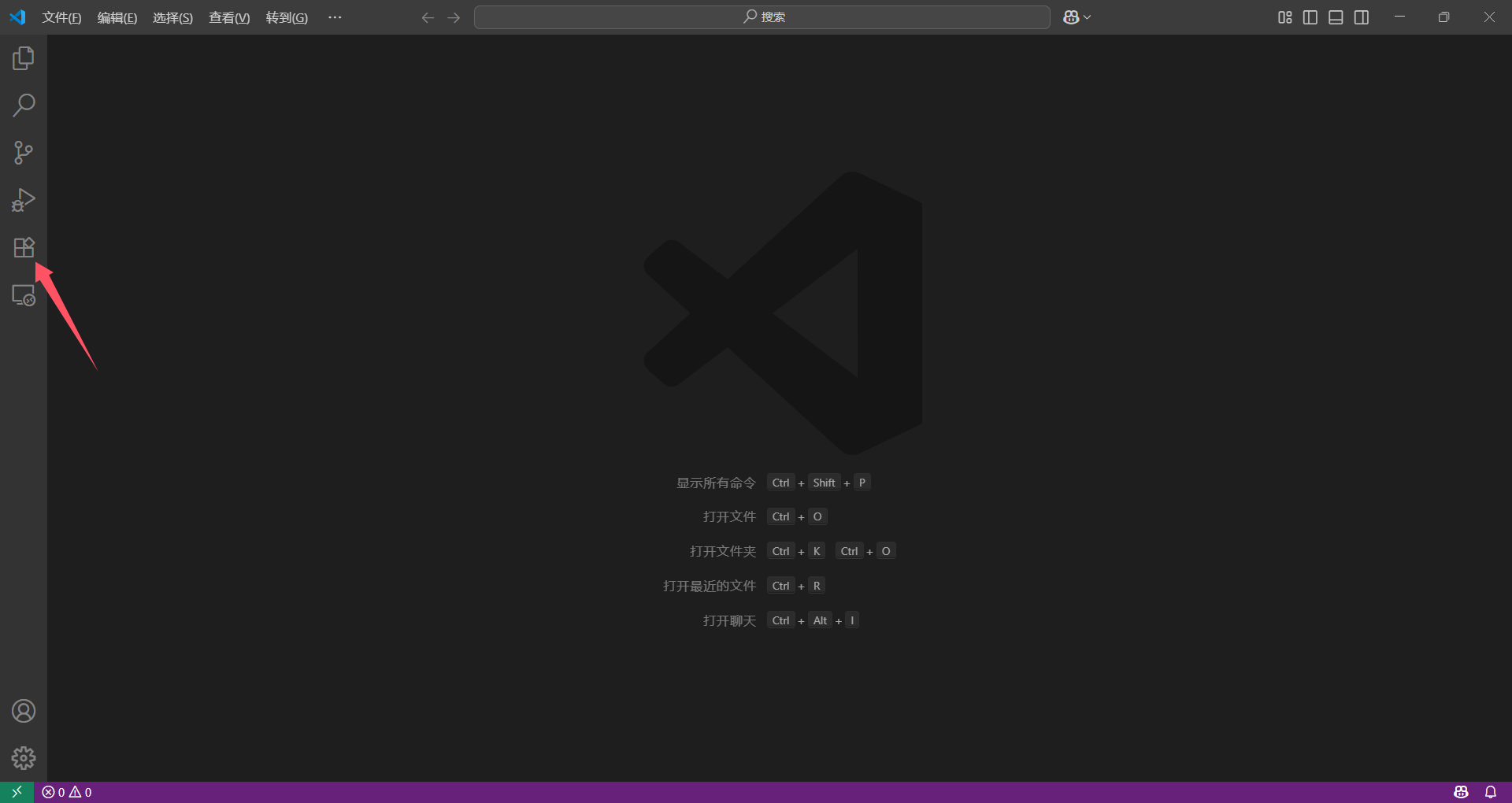1512x803 pixels.
Task: Toggle the primary sidebar visibility
Action: click(x=1310, y=17)
